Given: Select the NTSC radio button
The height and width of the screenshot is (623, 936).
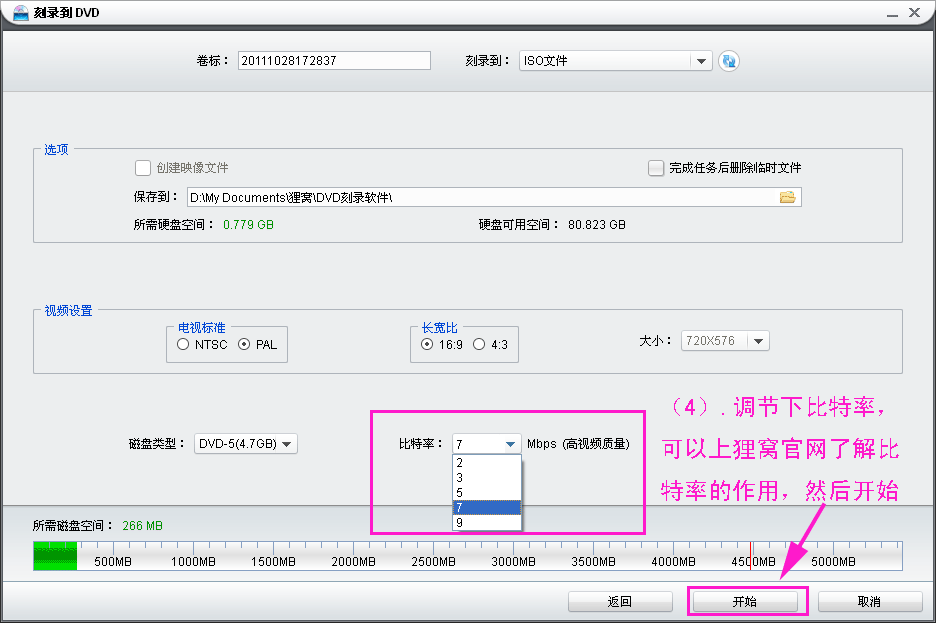Looking at the screenshot, I should coord(183,344).
